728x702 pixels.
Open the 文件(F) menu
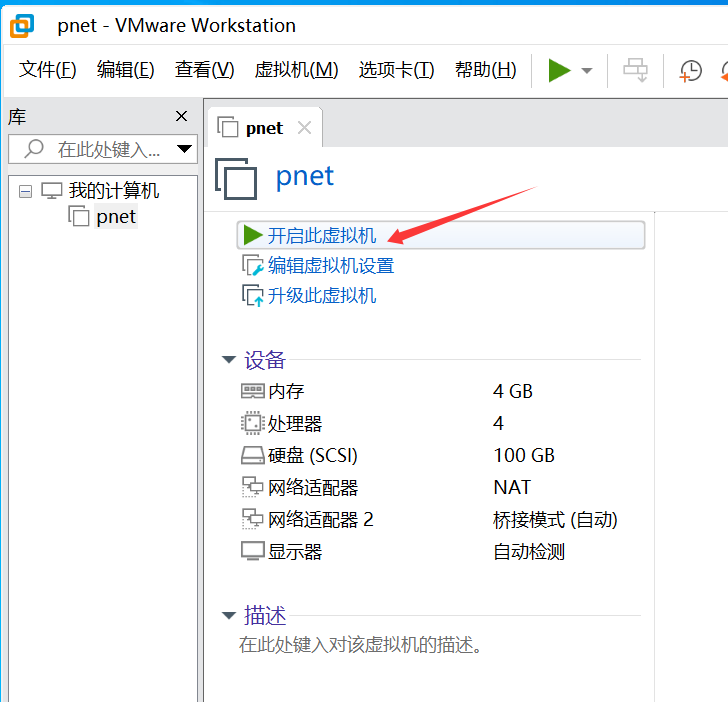48,70
